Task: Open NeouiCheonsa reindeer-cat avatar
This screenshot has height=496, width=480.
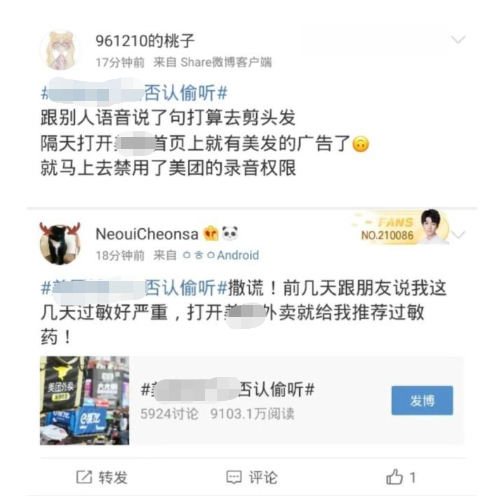Action: coord(60,243)
